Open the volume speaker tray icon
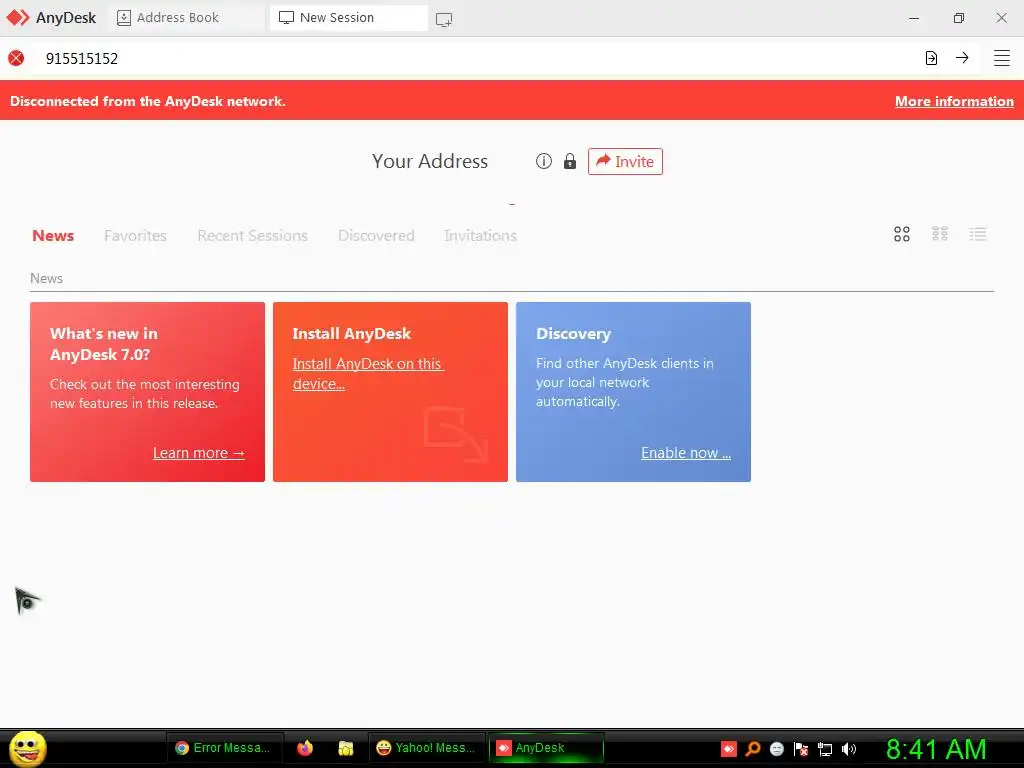Viewport: 1024px width, 768px height. tap(848, 749)
